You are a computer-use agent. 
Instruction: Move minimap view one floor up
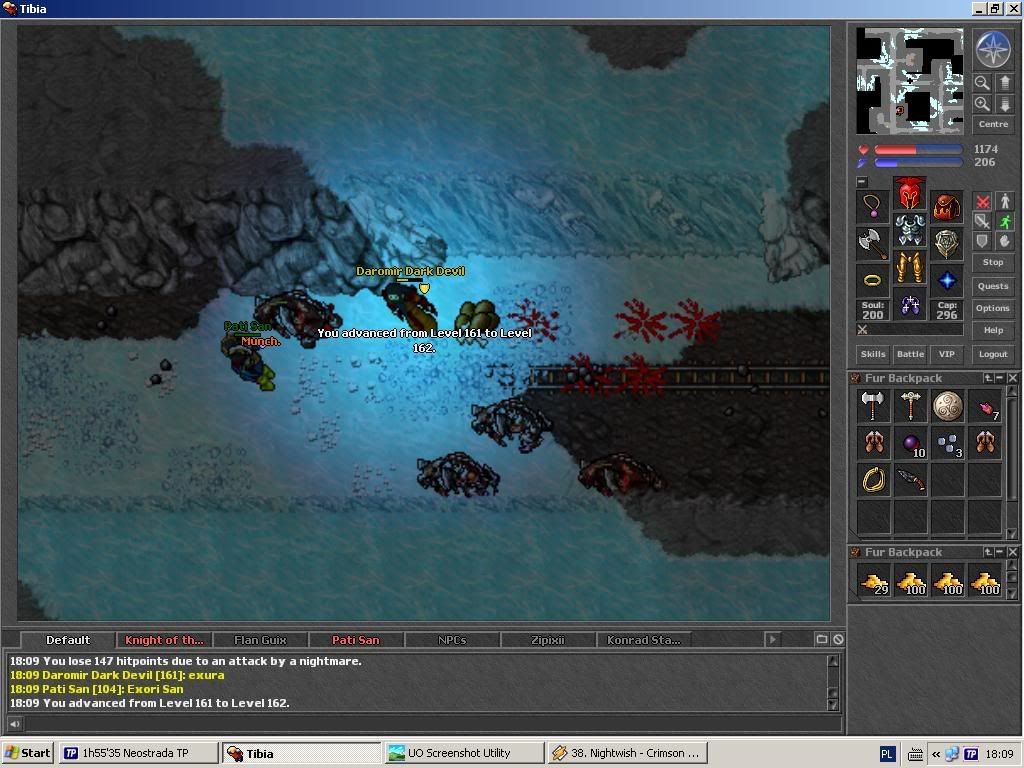pyautogui.click(x=1004, y=83)
